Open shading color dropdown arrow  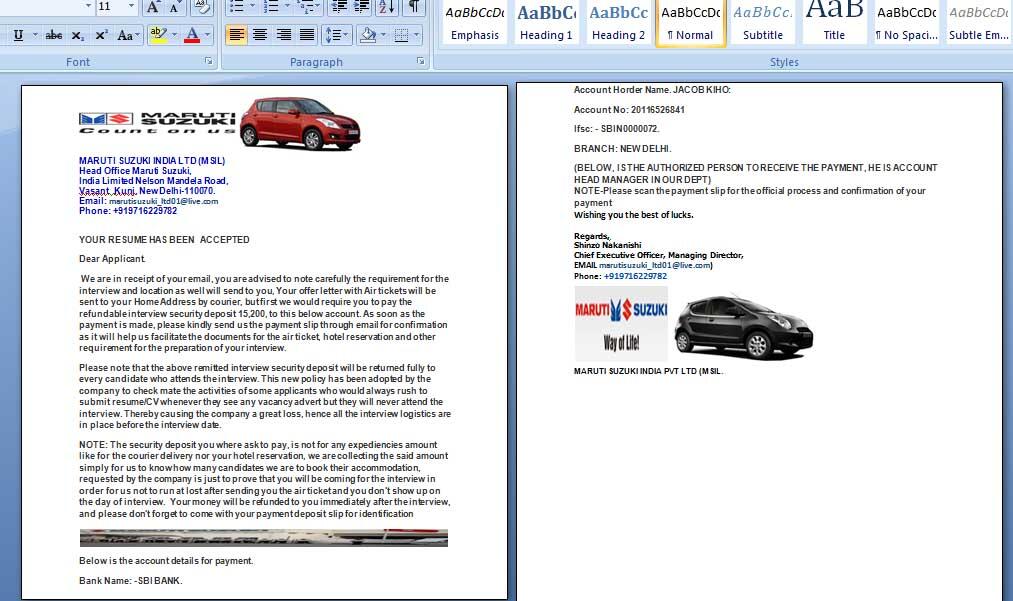click(x=384, y=35)
